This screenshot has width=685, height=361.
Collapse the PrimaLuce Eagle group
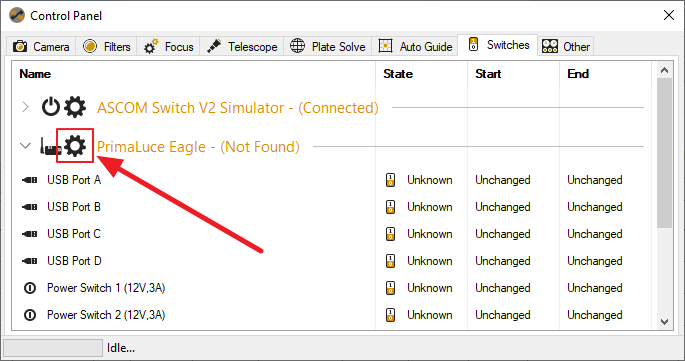[x=25, y=146]
